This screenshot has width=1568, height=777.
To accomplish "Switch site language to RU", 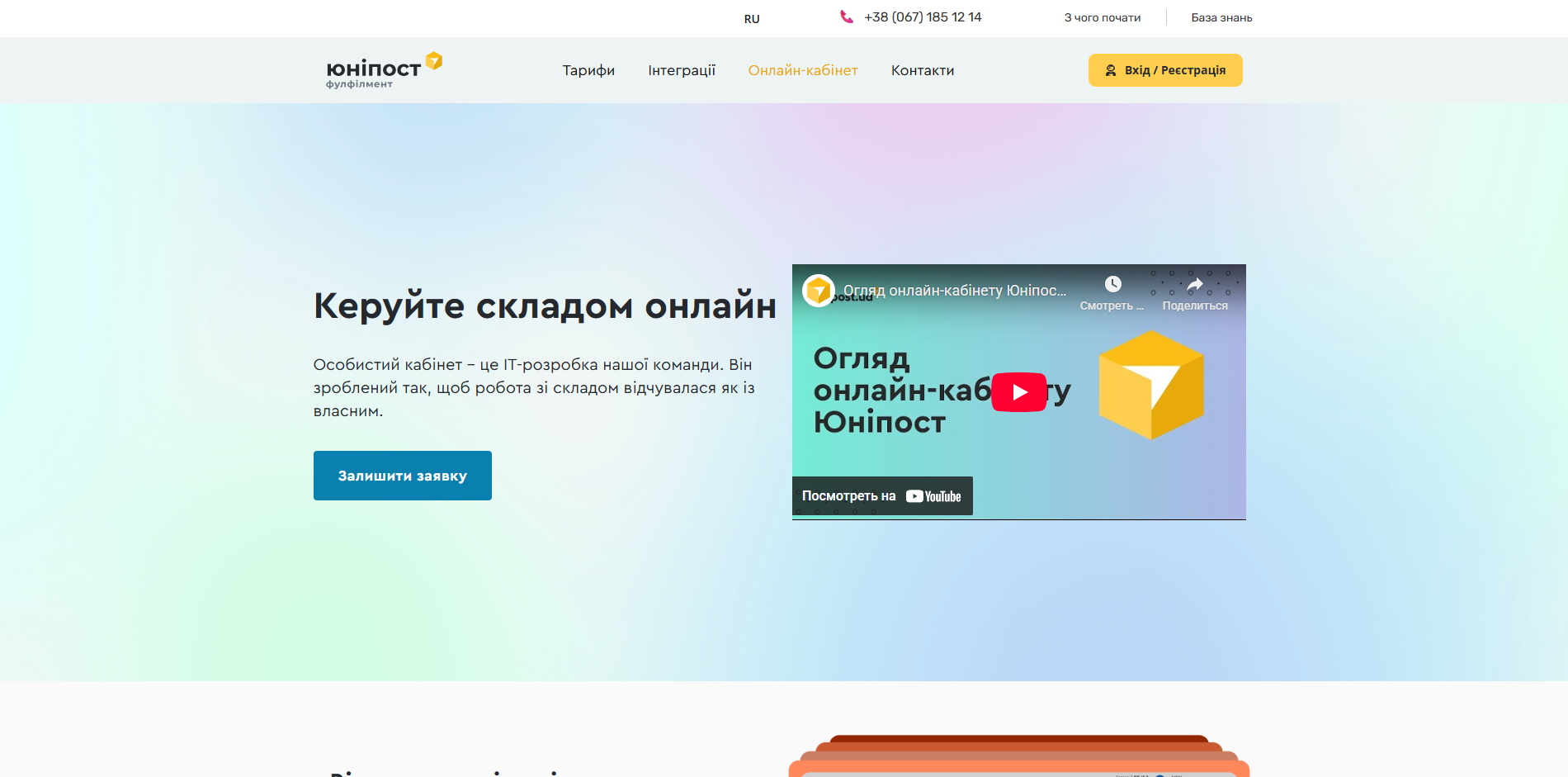I will (751, 19).
